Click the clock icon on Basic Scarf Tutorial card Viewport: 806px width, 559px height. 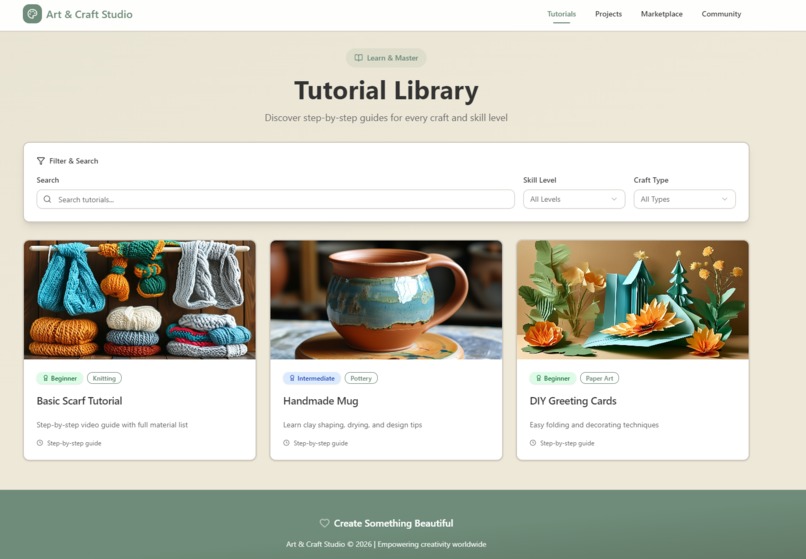click(40, 443)
